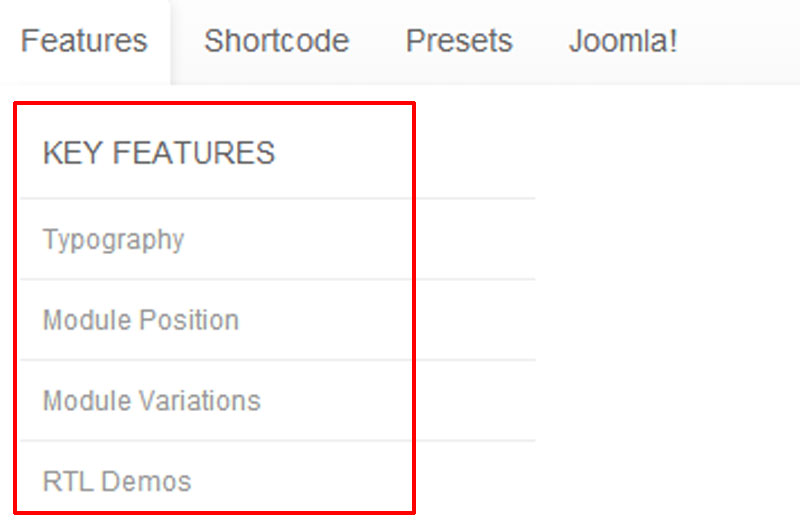Open the Features menu tab
Image resolution: width=800 pixels, height=527 pixels.
84,41
